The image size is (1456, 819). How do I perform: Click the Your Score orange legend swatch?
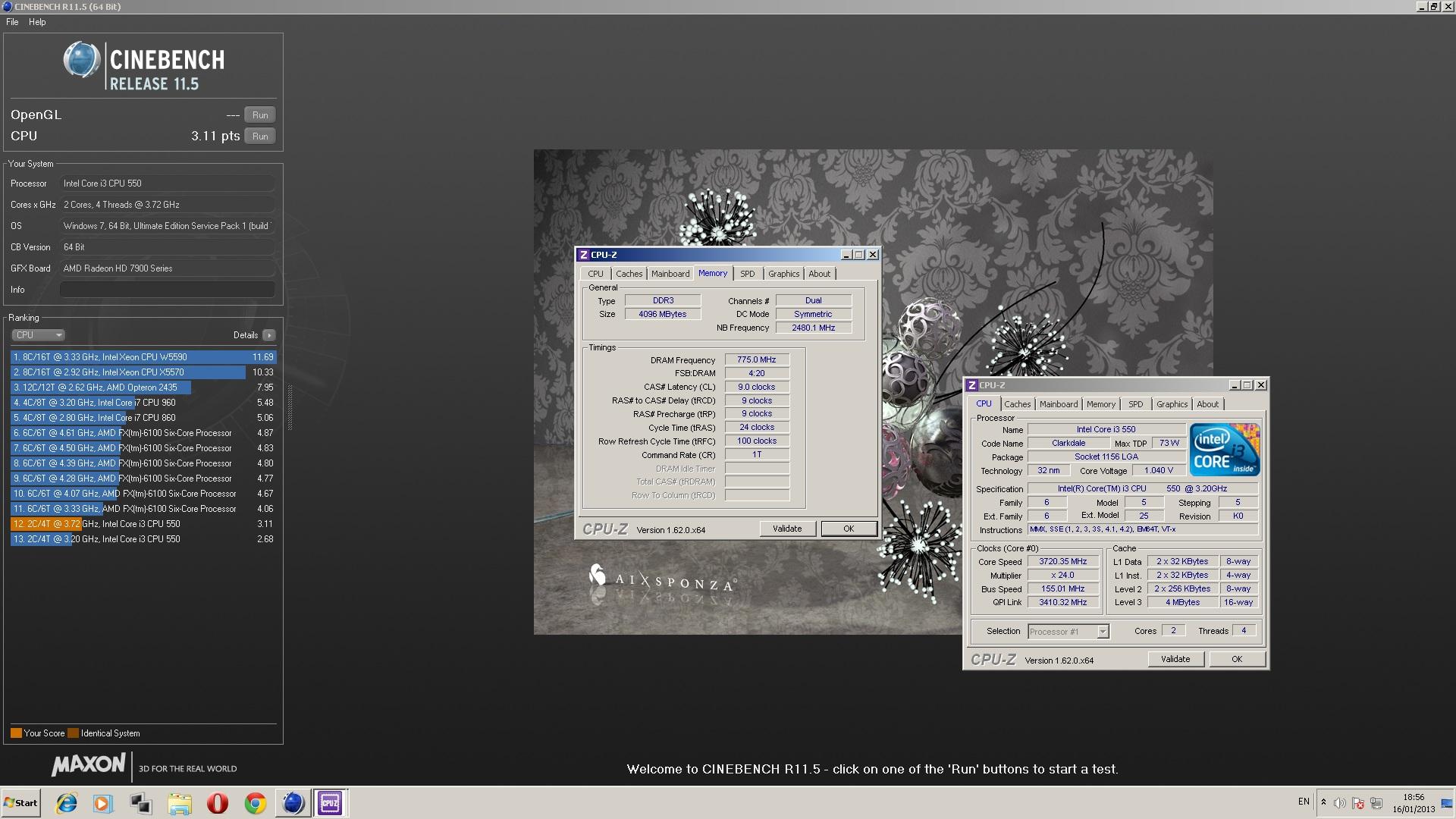coord(16,733)
